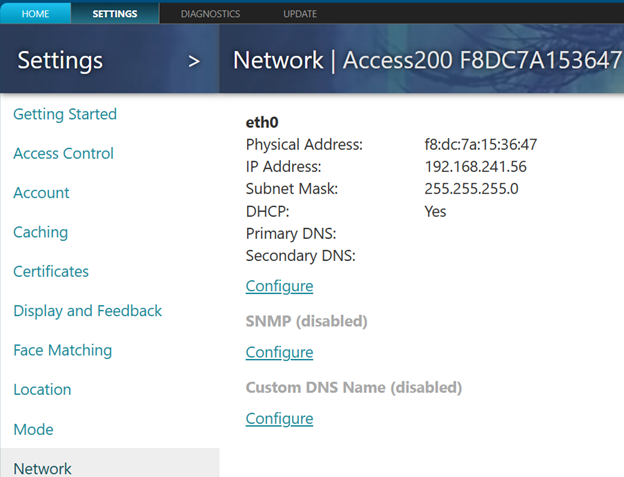This screenshot has width=624, height=477.
Task: Click the Settings panel title
Action: click(60, 61)
